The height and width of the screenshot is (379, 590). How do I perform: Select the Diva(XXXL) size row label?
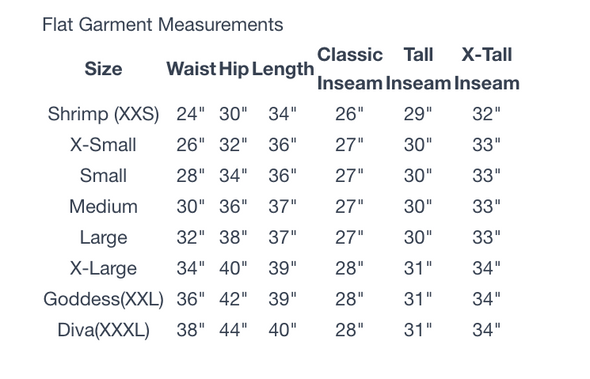tap(103, 330)
